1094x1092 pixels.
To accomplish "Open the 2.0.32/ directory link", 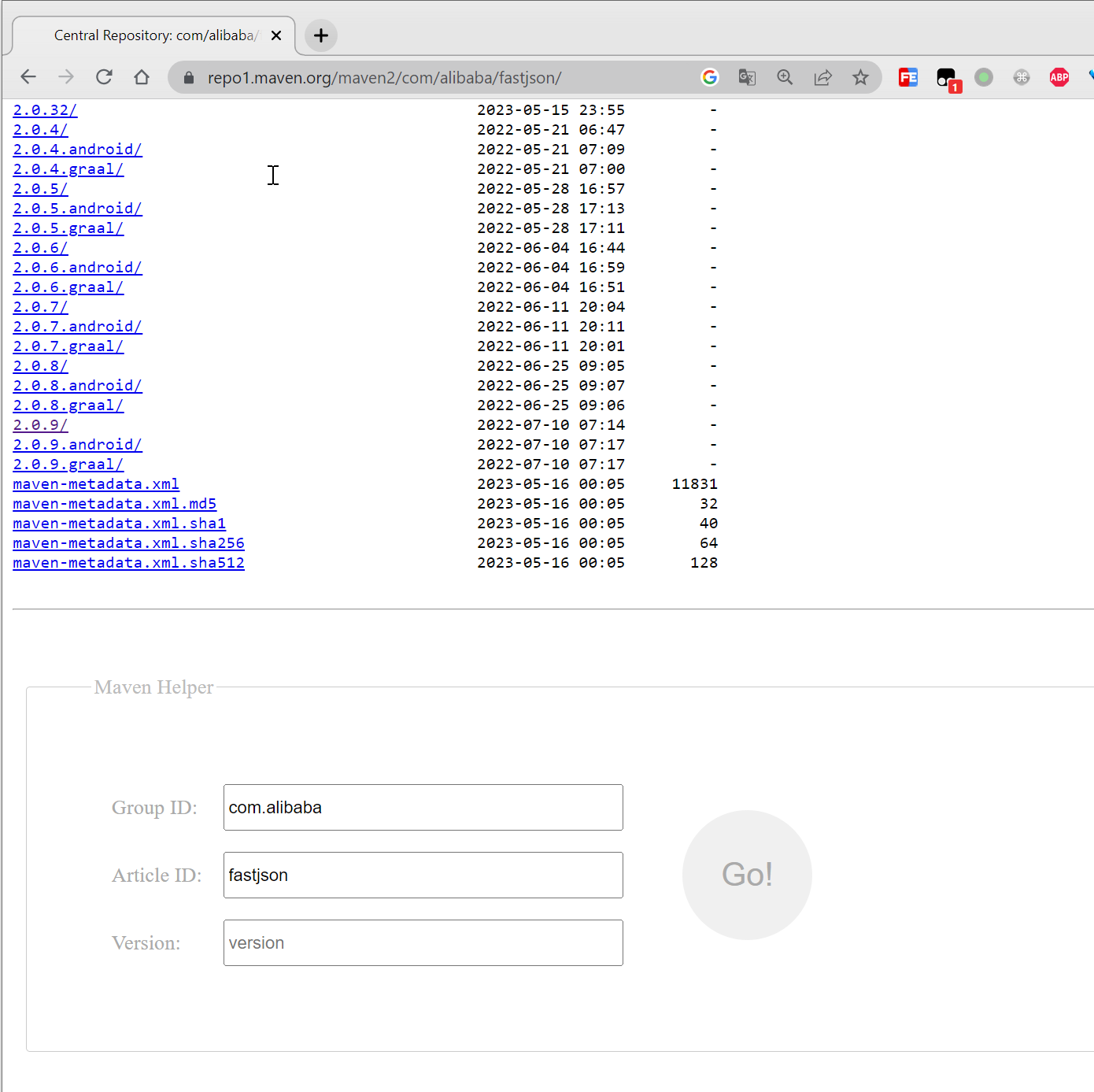I will click(x=45, y=110).
